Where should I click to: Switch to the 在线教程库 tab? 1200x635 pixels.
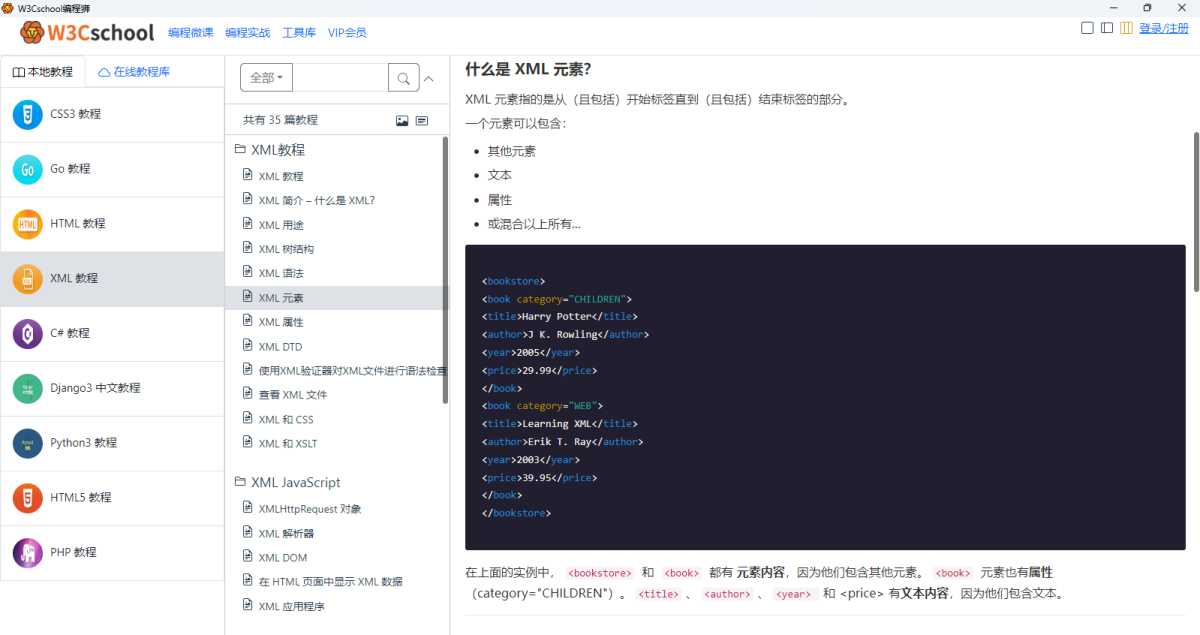[134, 72]
